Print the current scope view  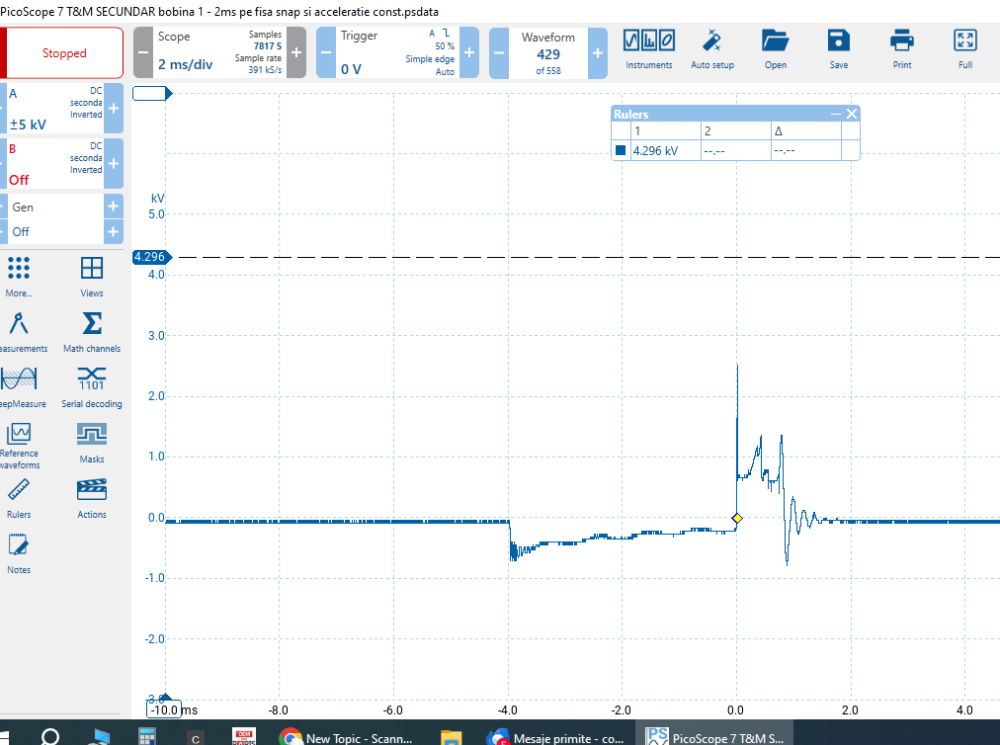pos(901,48)
